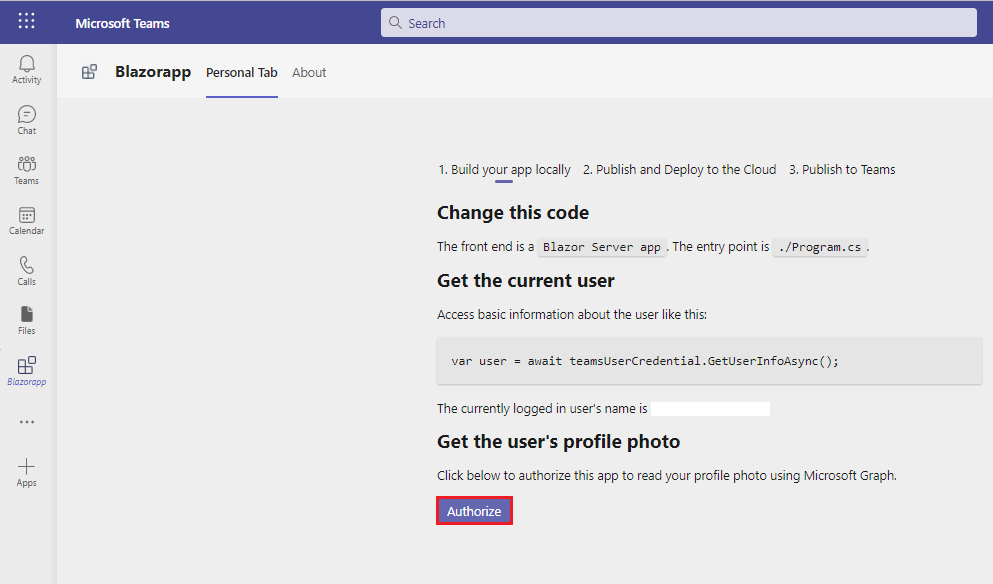Click the search magnifier icon
Viewport: 993px width, 584px height.
(395, 23)
